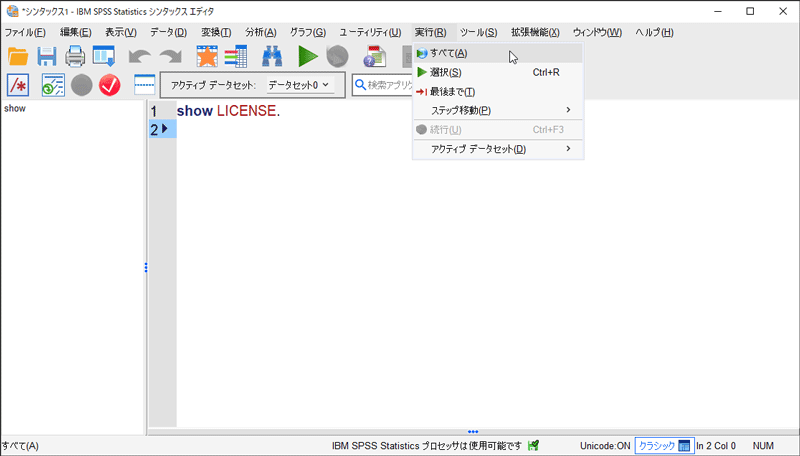Screen dimensions: 800x456
Task: Choose 選択(S) from the Run menu
Action: click(498, 72)
